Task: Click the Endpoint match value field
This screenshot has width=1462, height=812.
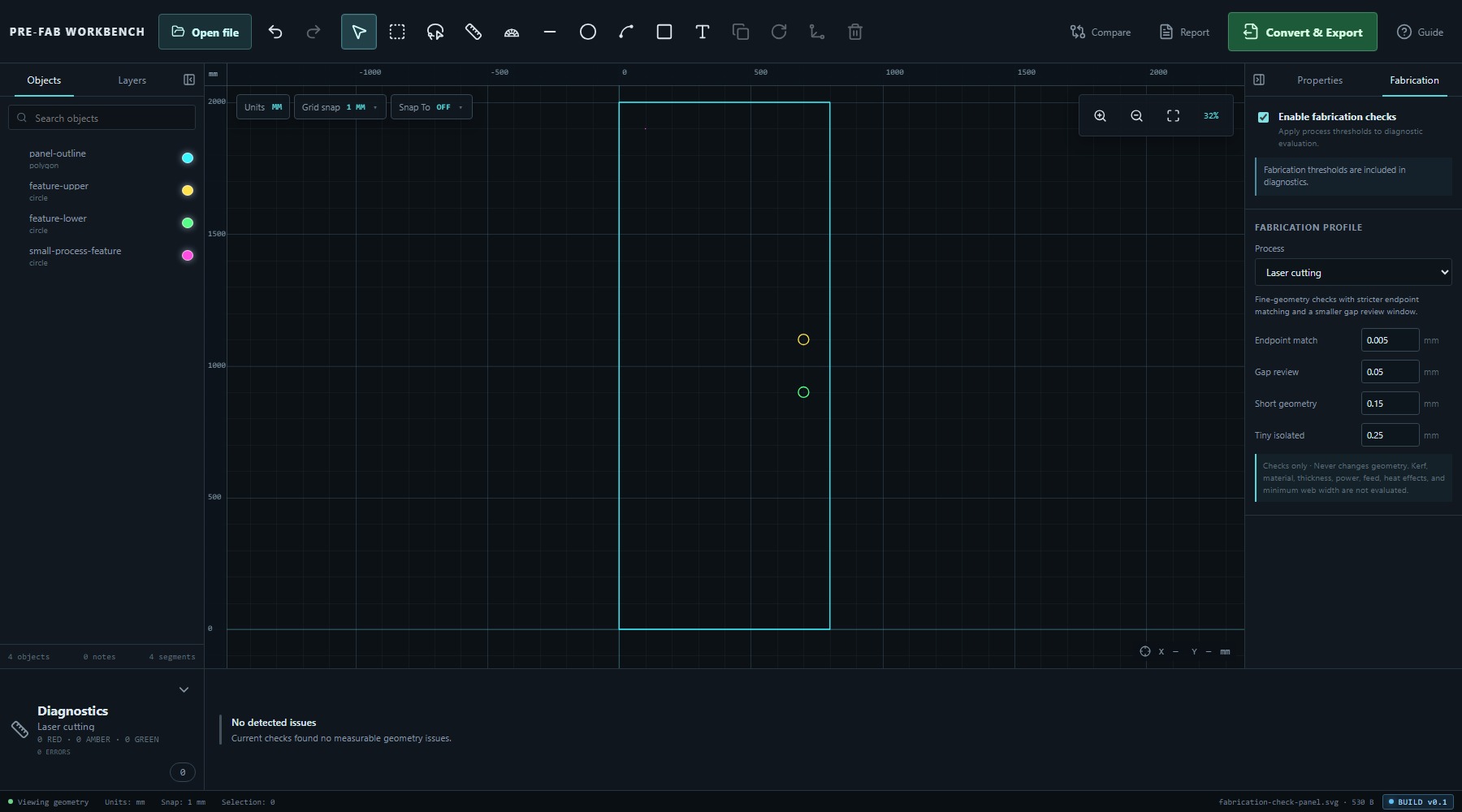Action: [x=1390, y=340]
